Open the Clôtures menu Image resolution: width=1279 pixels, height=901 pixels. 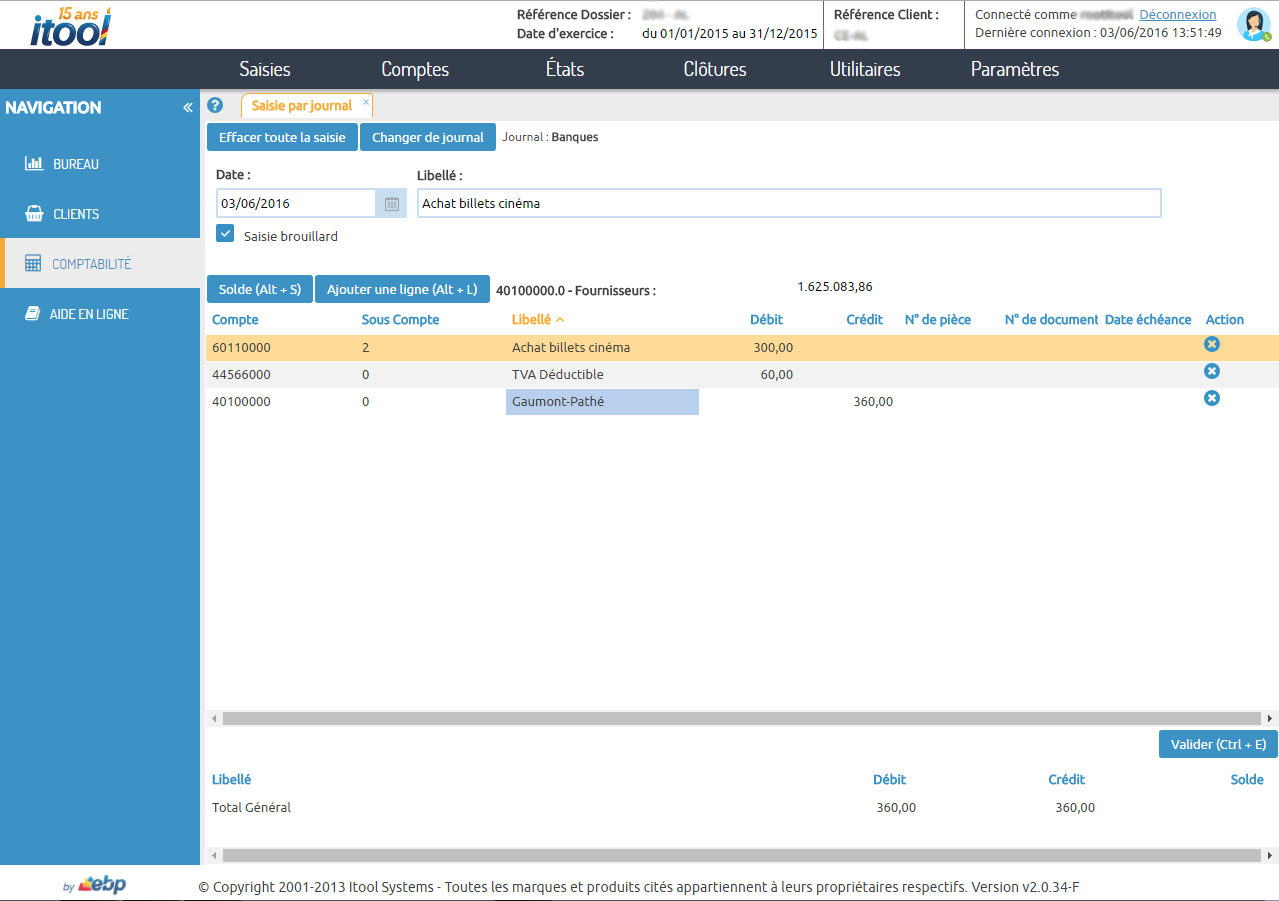pos(714,69)
